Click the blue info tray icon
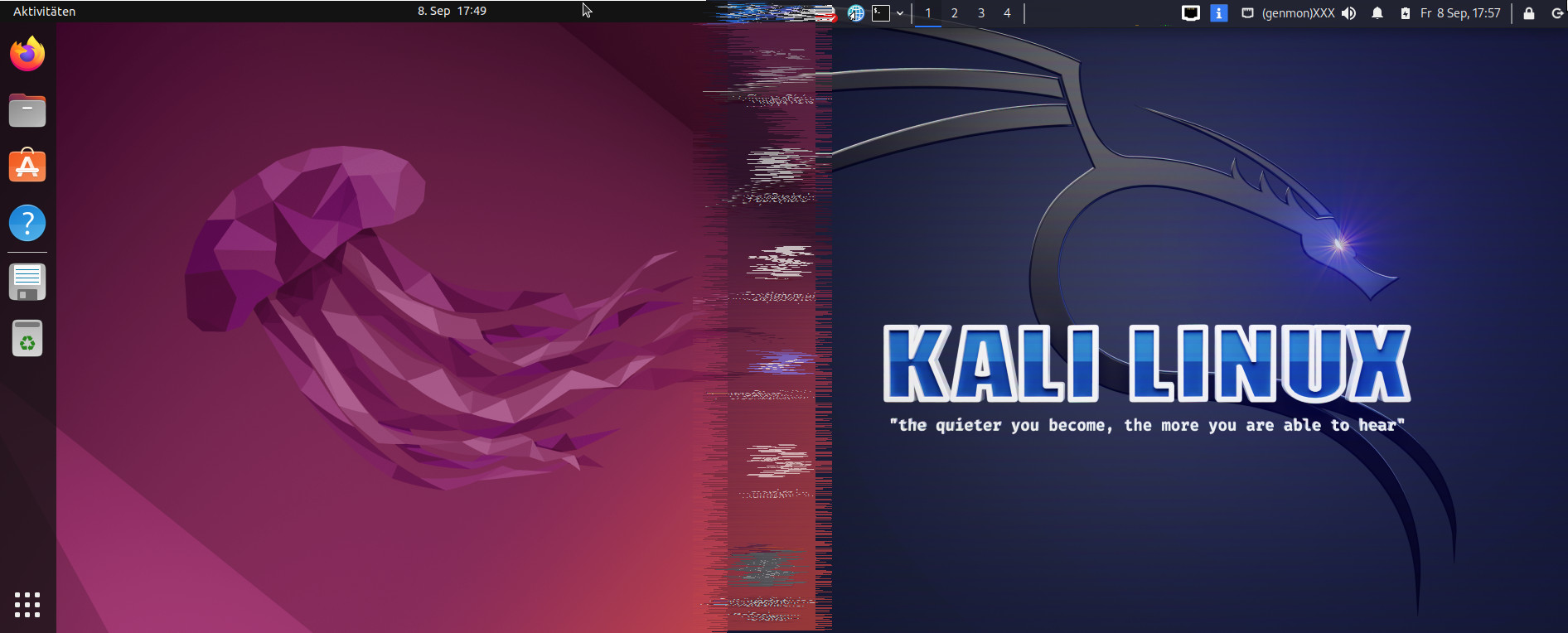The width and height of the screenshot is (1568, 633). click(1219, 13)
